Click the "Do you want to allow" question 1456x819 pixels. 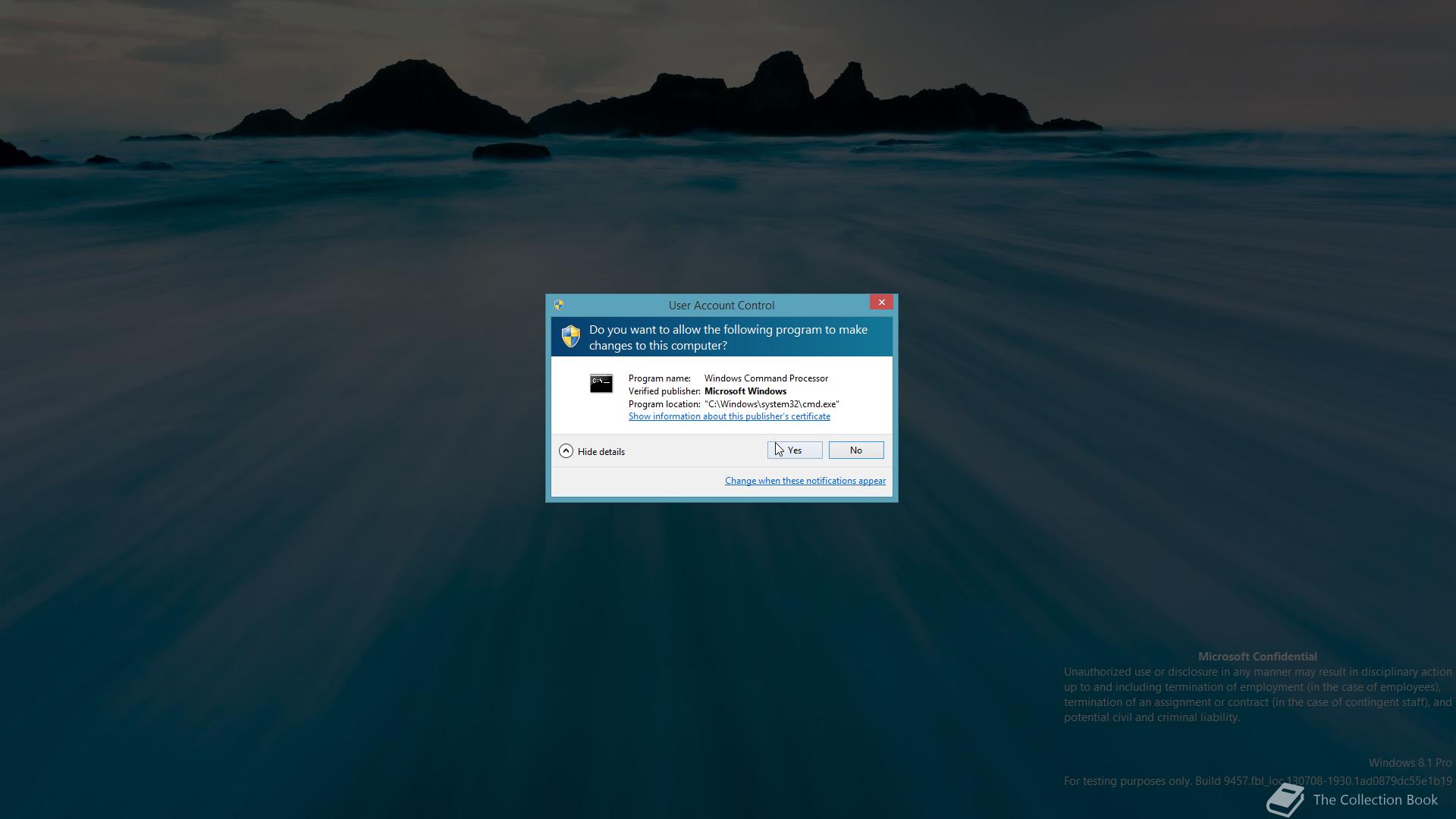(728, 337)
